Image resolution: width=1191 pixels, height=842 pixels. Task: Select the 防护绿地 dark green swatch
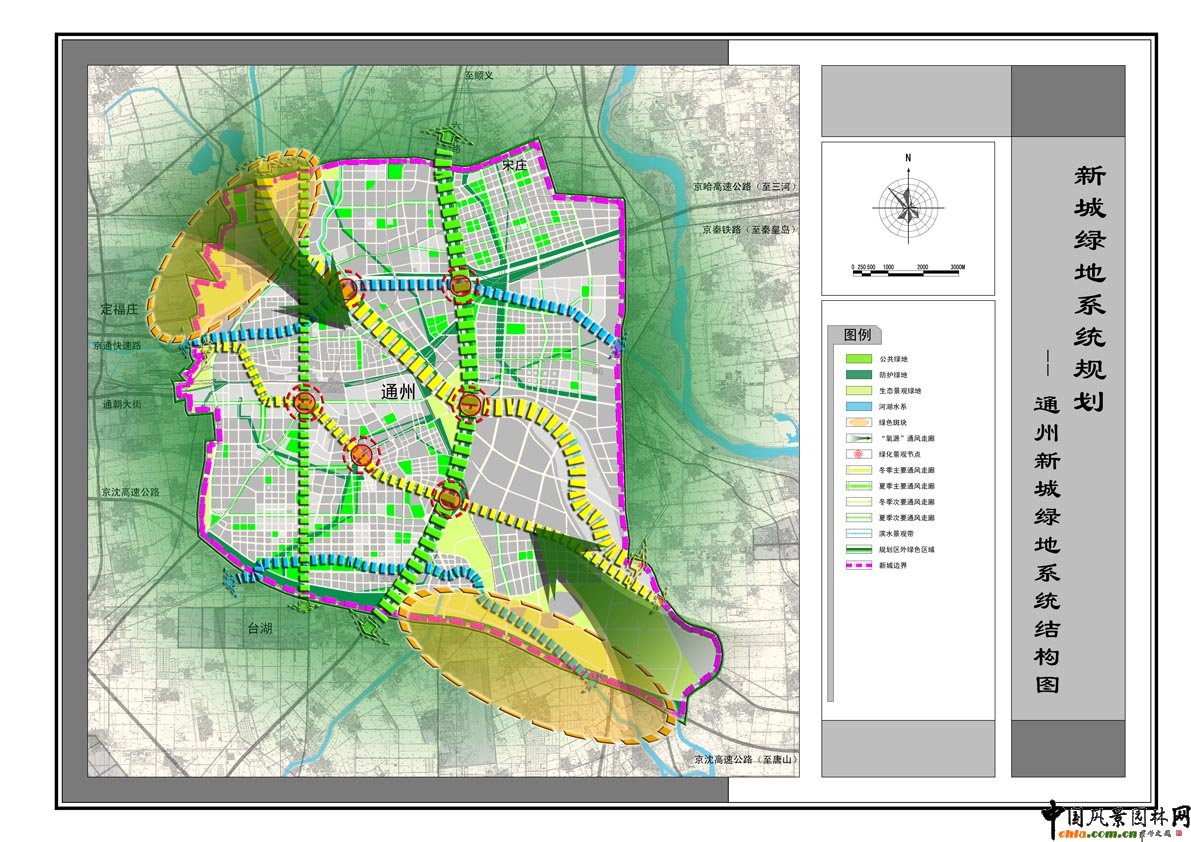(860, 374)
